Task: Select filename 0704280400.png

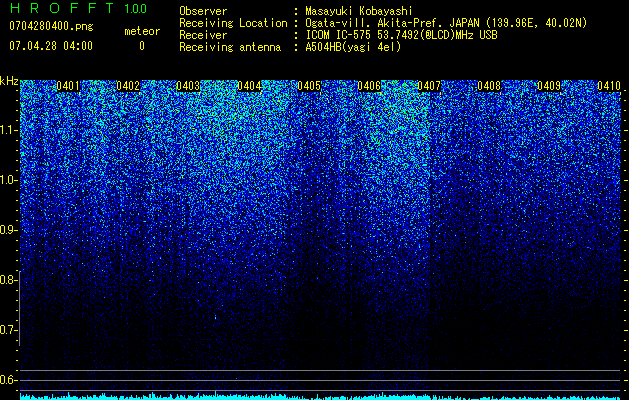Action: tap(51, 27)
